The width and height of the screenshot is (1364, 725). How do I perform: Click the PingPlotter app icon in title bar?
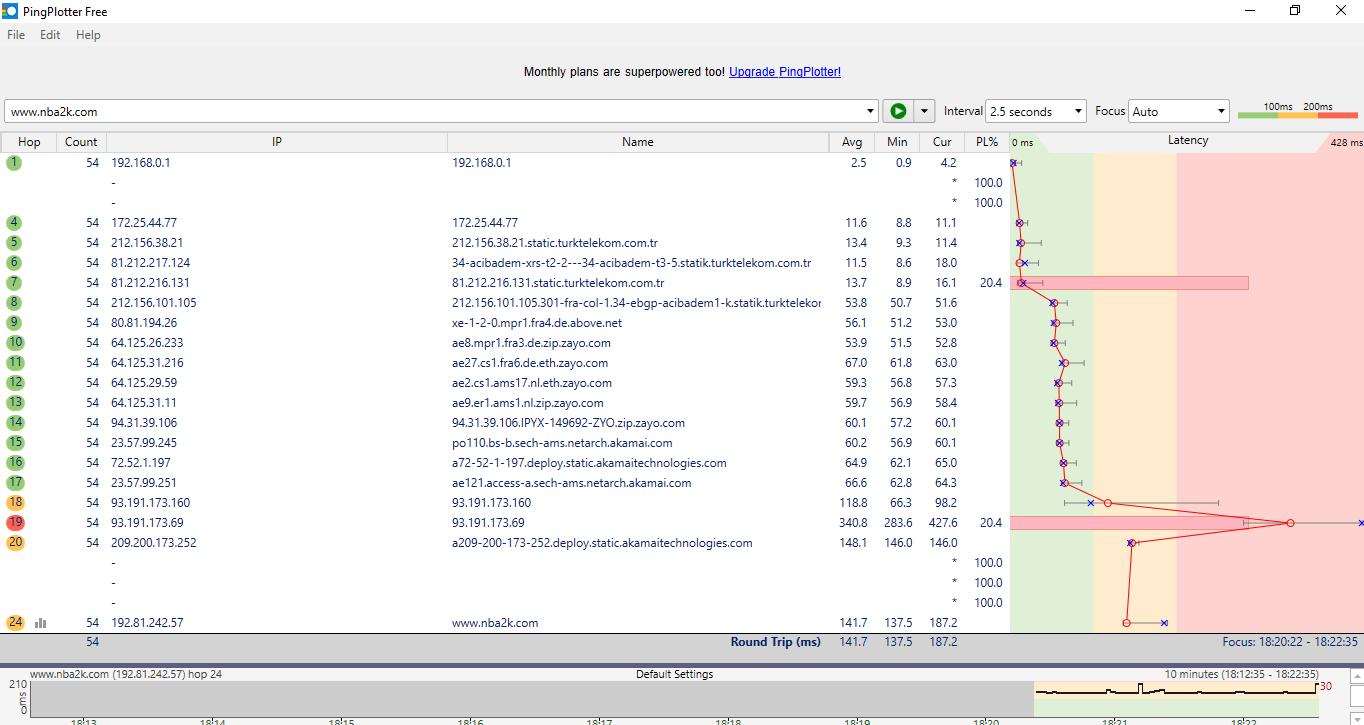pyautogui.click(x=10, y=11)
